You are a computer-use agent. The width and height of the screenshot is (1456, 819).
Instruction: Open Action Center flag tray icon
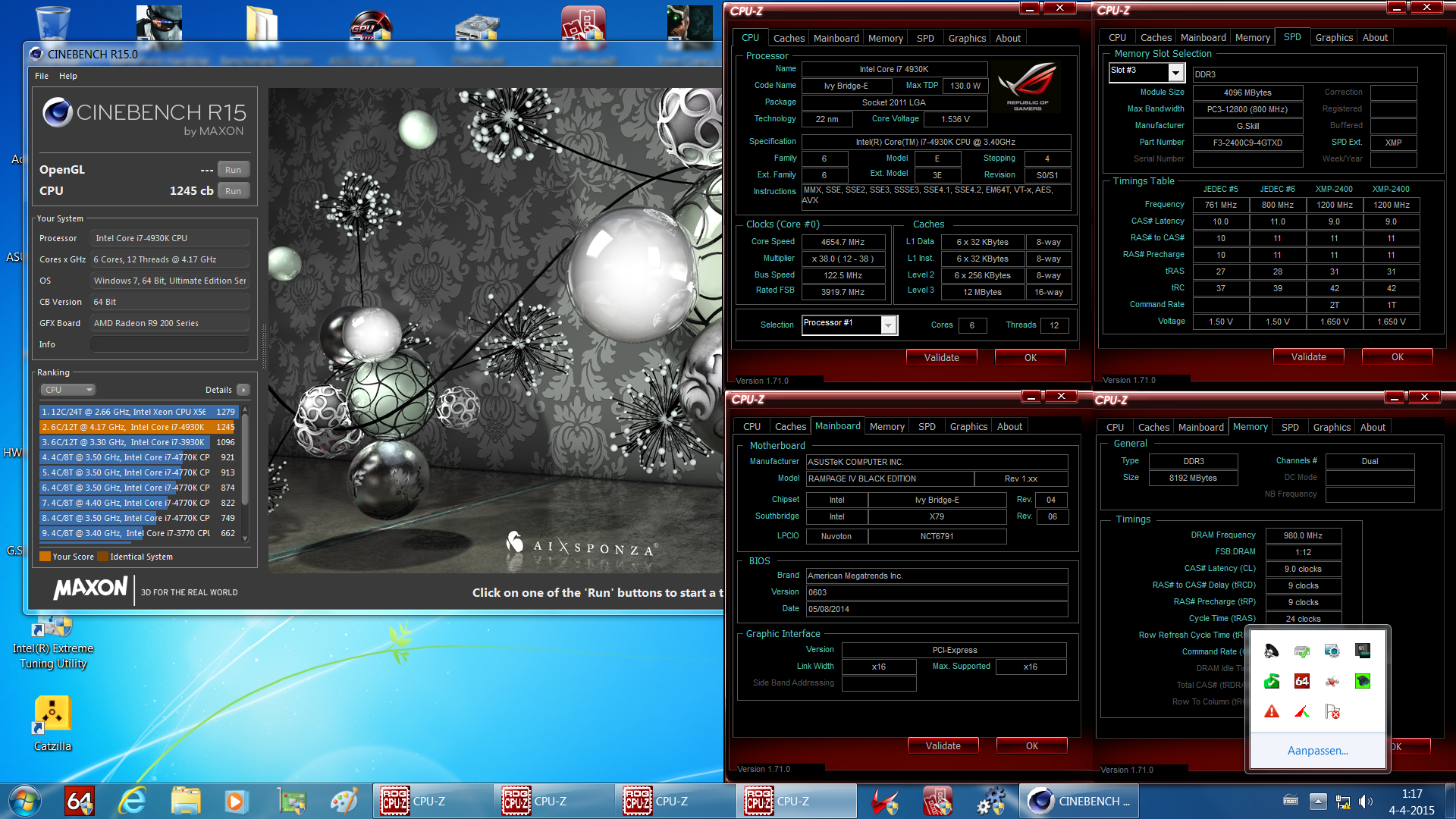[1332, 711]
